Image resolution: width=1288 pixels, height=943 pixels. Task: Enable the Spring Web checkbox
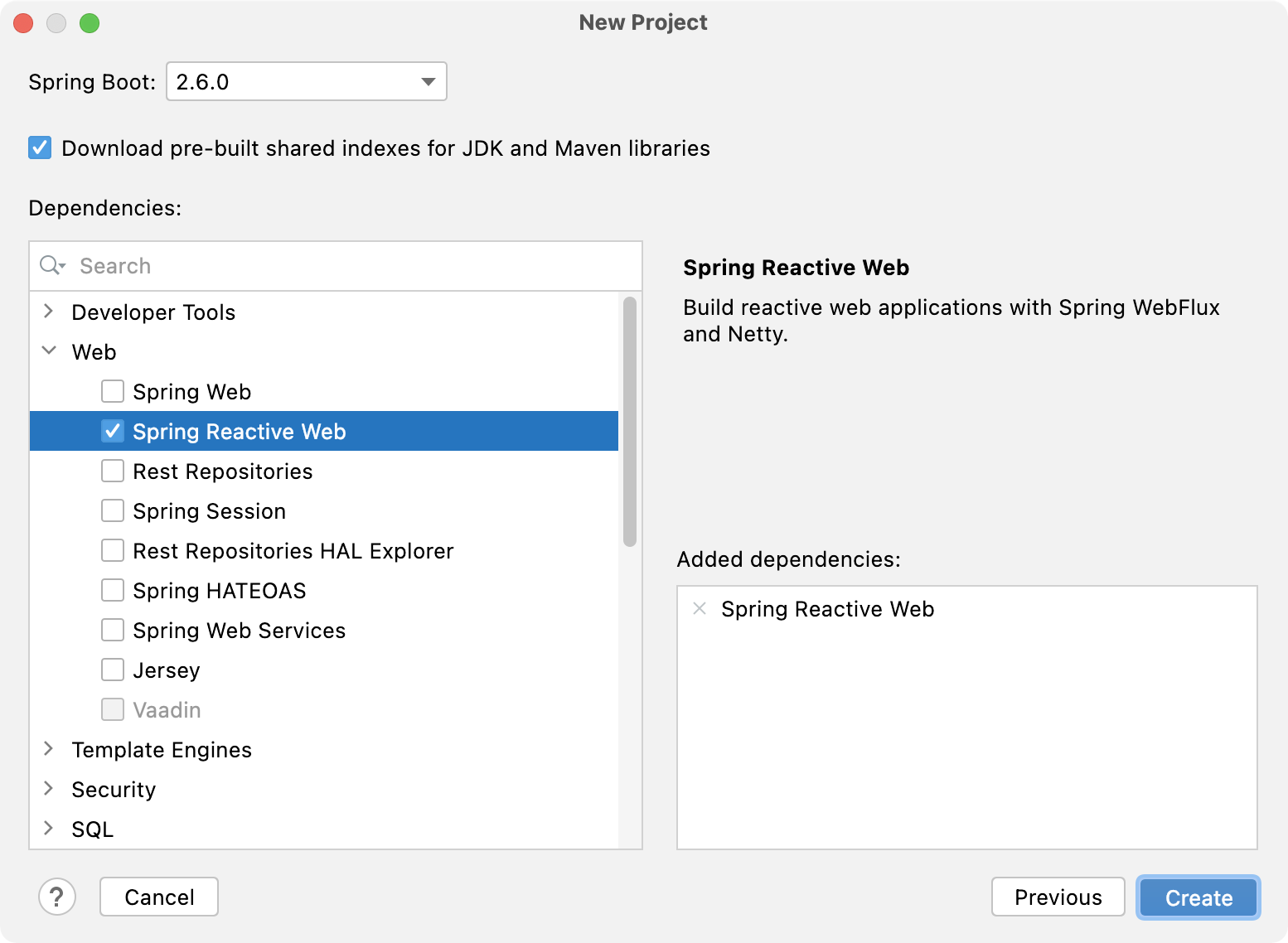[x=113, y=391]
